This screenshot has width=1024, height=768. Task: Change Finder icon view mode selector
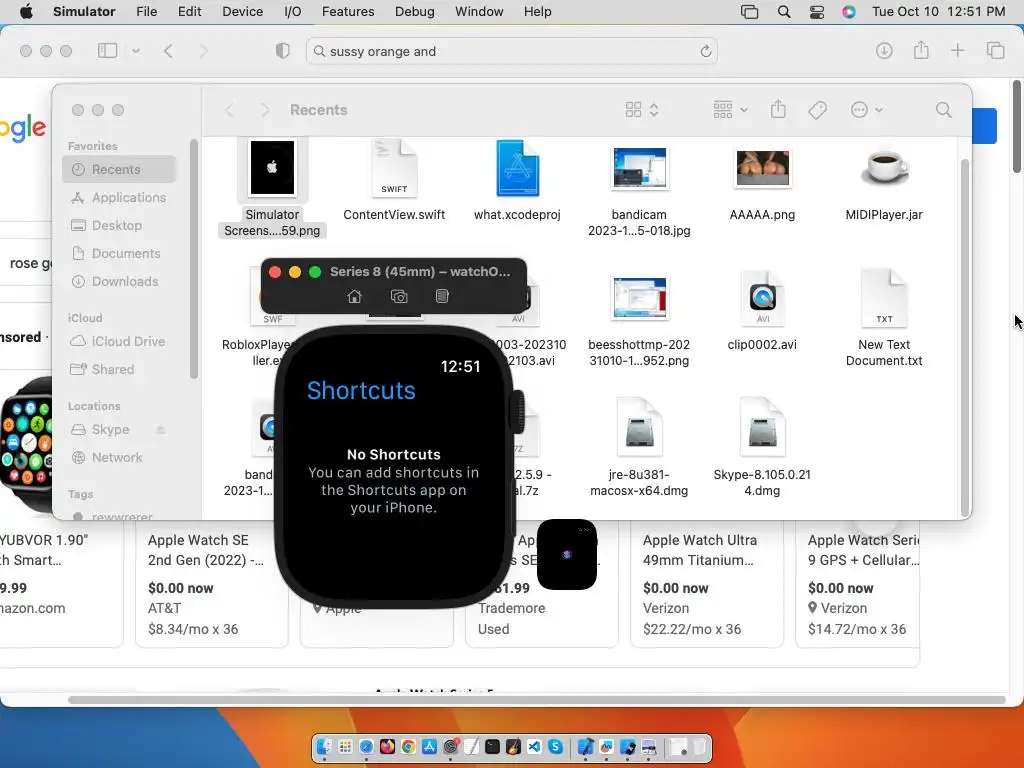[x=642, y=110]
